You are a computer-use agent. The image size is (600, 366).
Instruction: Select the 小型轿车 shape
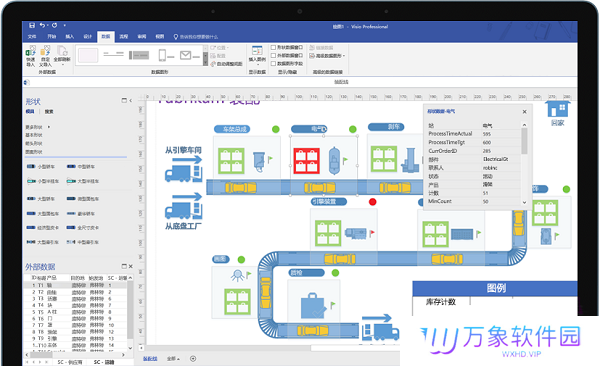[41, 167]
